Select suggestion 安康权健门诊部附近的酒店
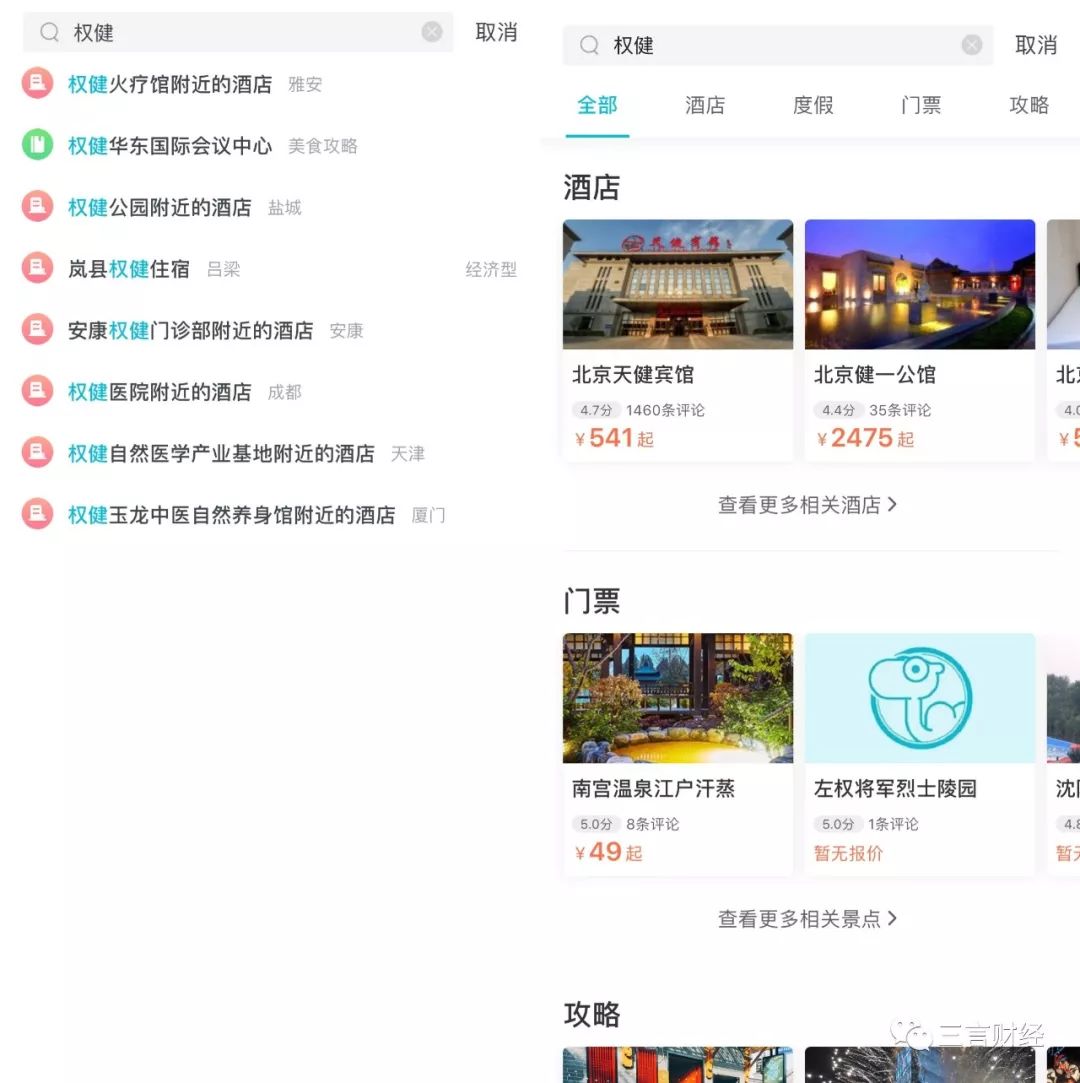1080x1083 pixels. (x=191, y=330)
